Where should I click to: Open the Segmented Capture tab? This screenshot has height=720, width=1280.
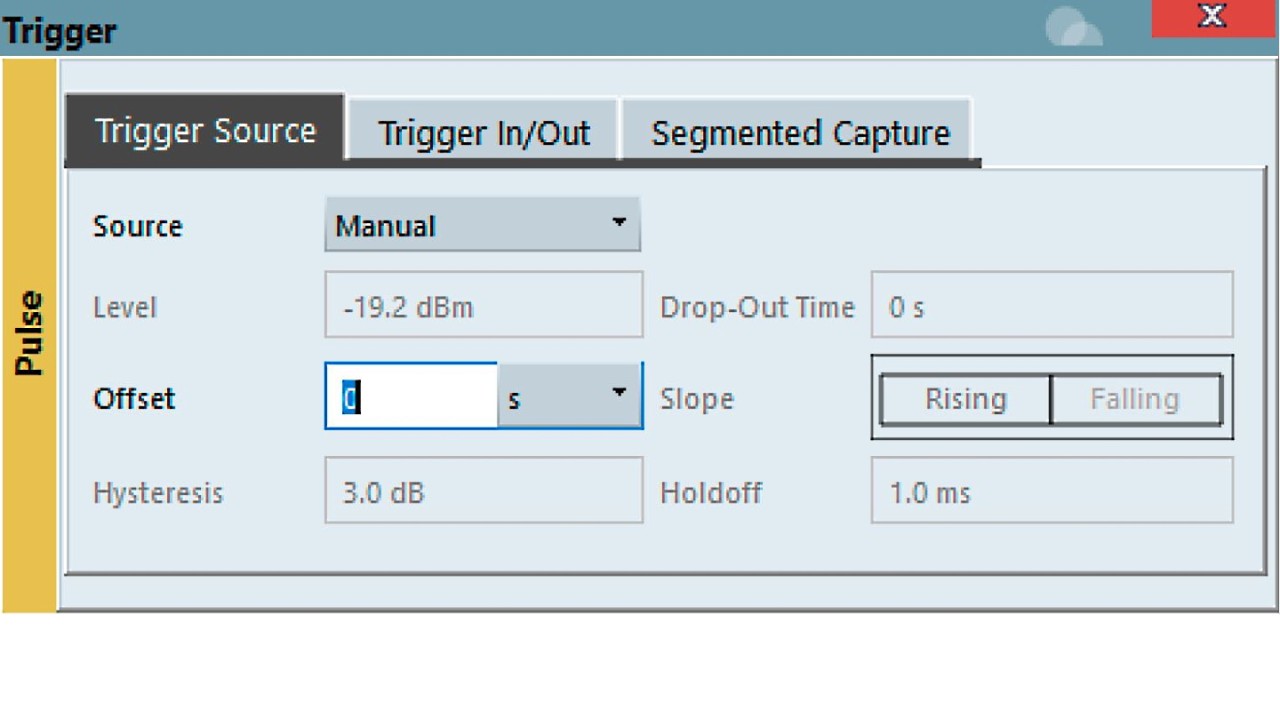click(800, 133)
